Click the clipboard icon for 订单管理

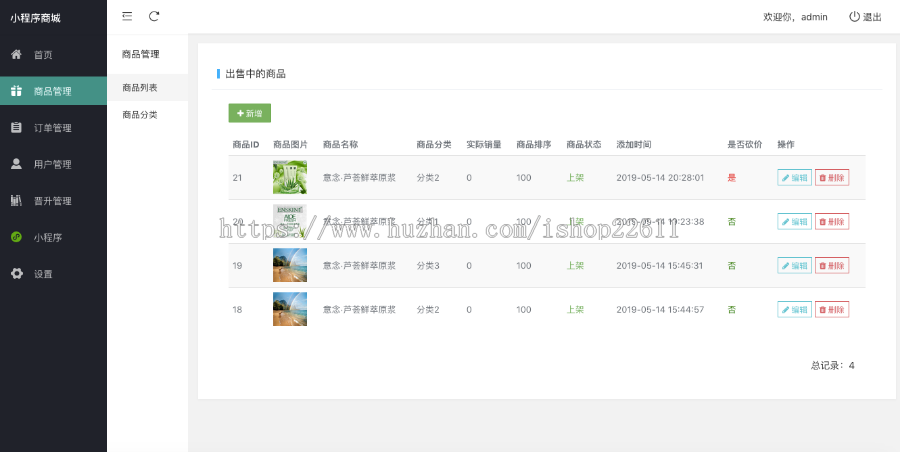click(x=17, y=128)
